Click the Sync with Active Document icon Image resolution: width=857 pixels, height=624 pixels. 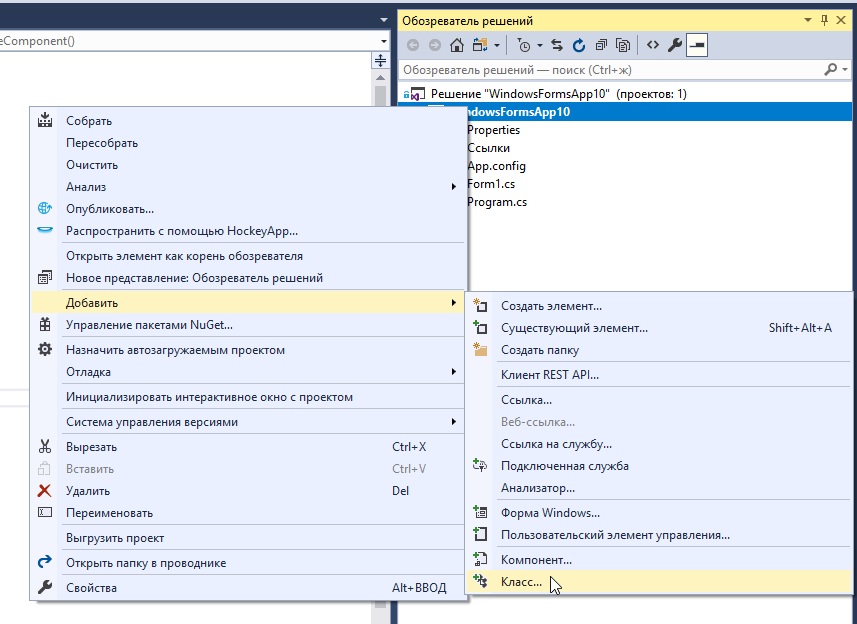(557, 45)
